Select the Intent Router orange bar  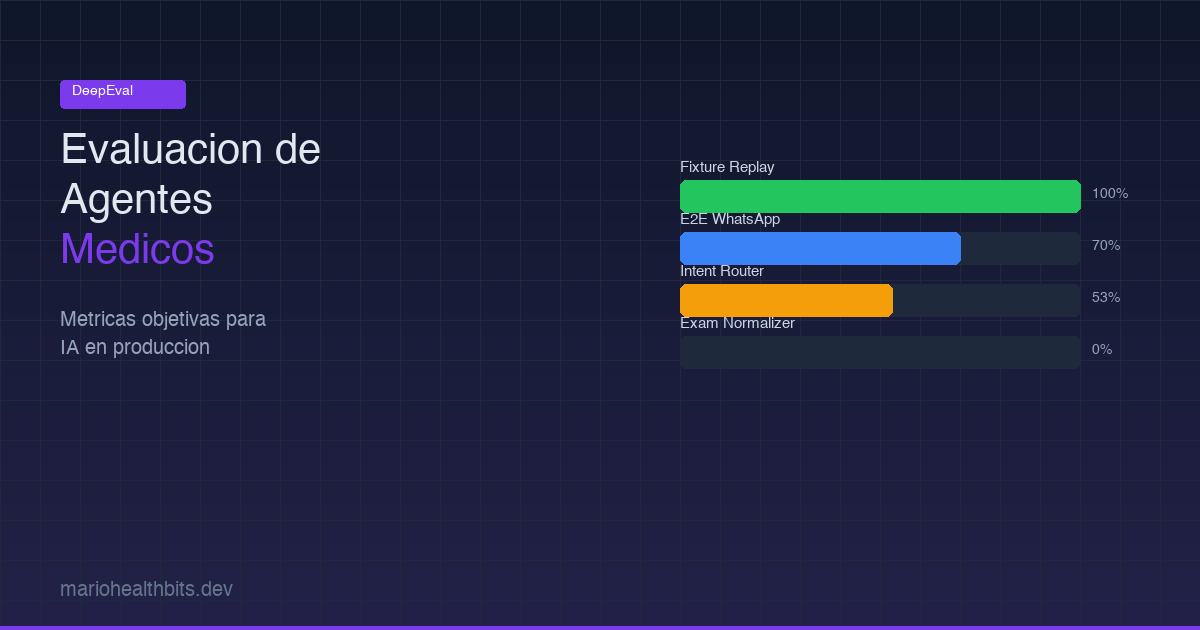coord(786,300)
